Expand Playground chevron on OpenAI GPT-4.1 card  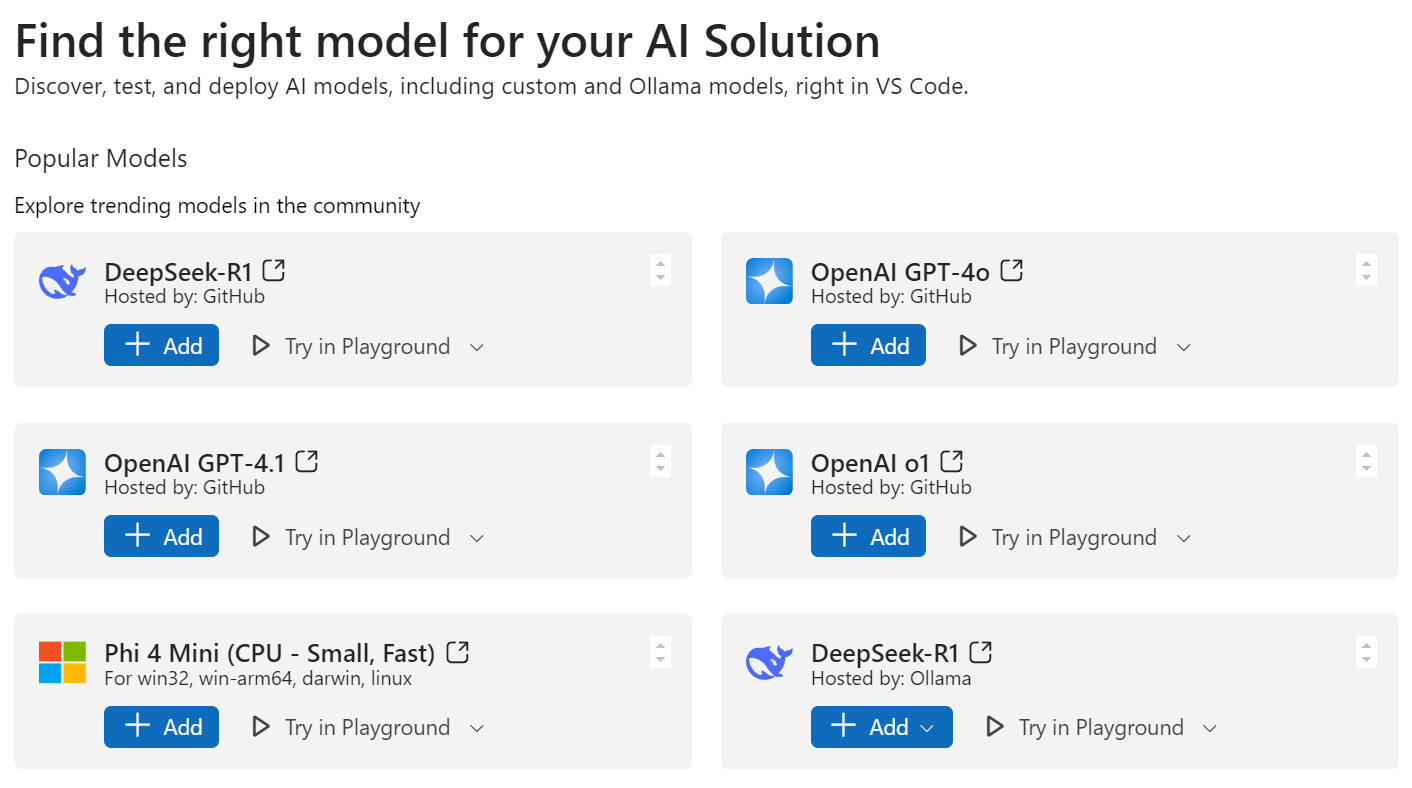[x=477, y=538]
